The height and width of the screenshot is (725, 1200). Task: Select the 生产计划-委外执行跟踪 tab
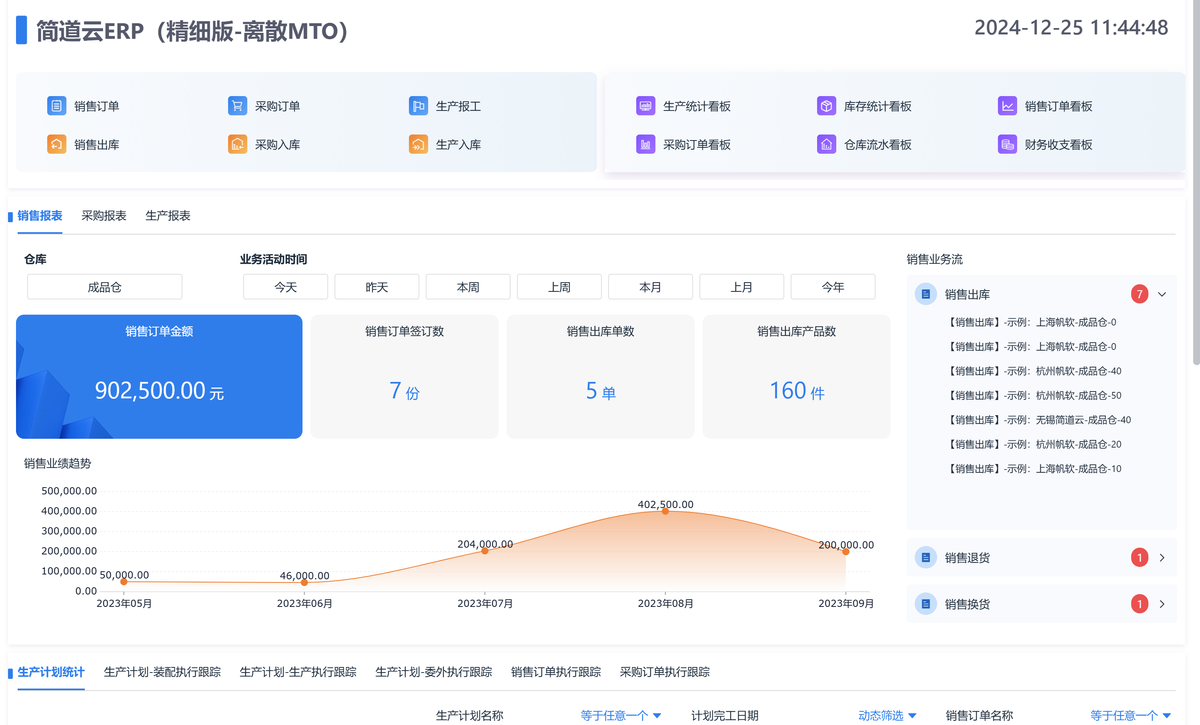click(x=434, y=673)
